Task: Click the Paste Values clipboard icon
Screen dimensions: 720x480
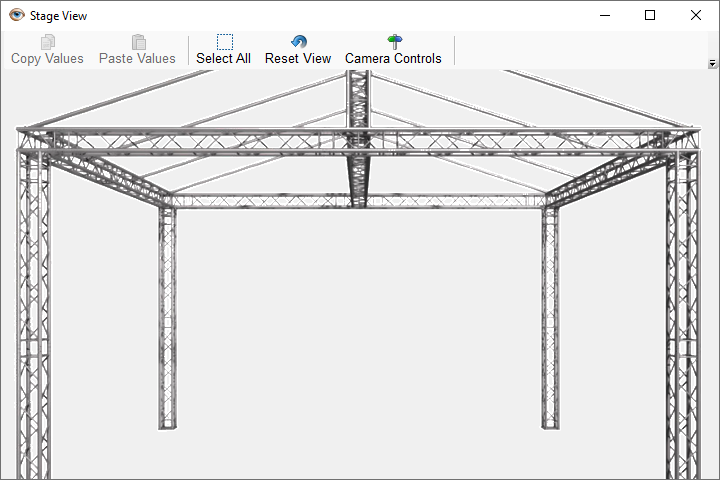Action: [x=138, y=42]
